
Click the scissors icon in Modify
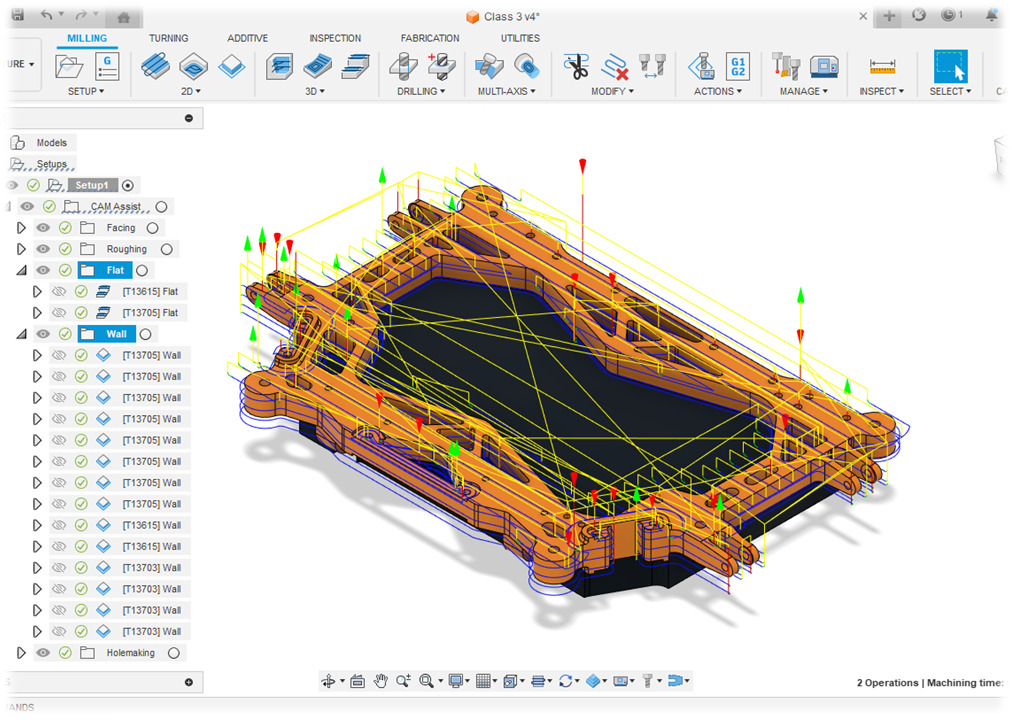tap(576, 67)
